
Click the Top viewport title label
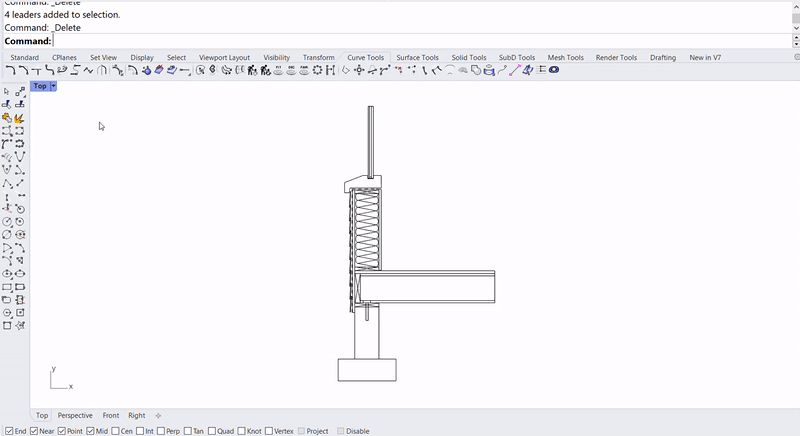pyautogui.click(x=39, y=87)
